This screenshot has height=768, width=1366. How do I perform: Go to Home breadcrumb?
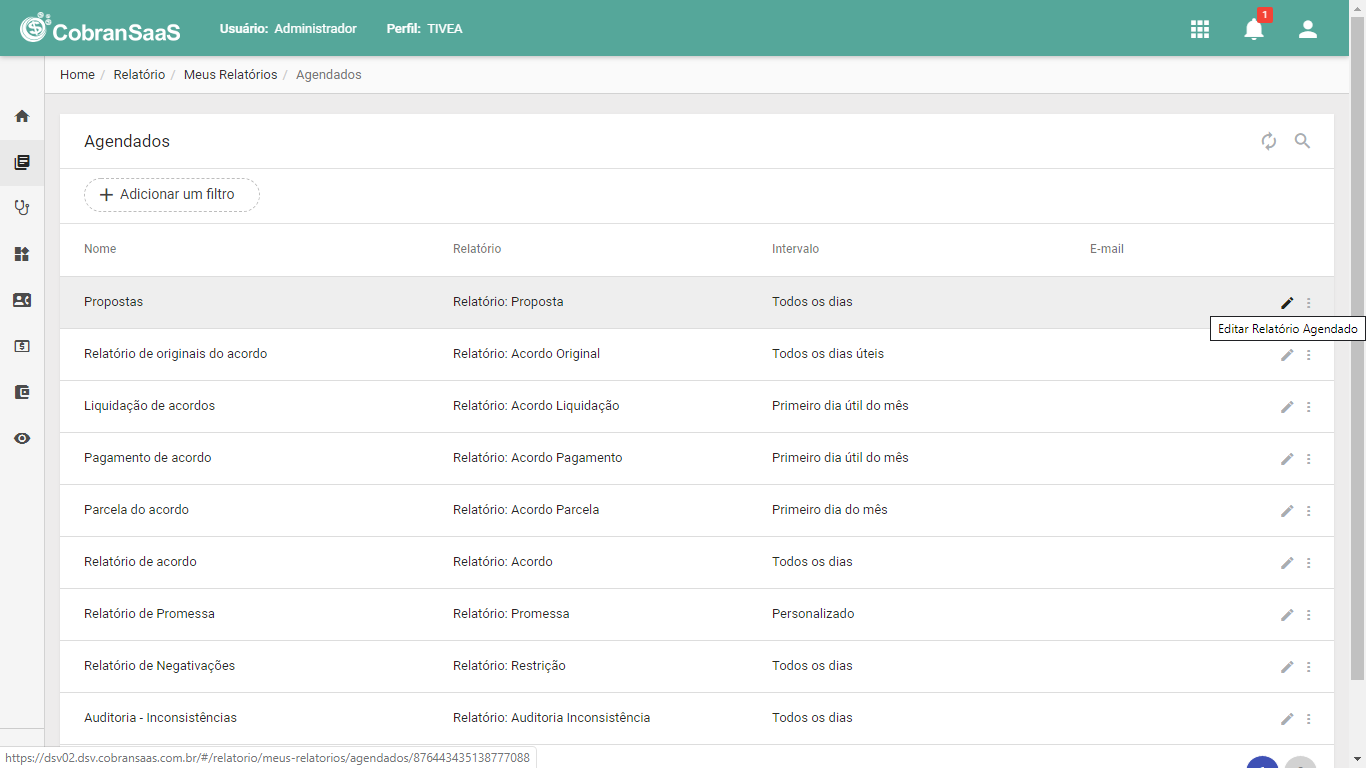77,75
